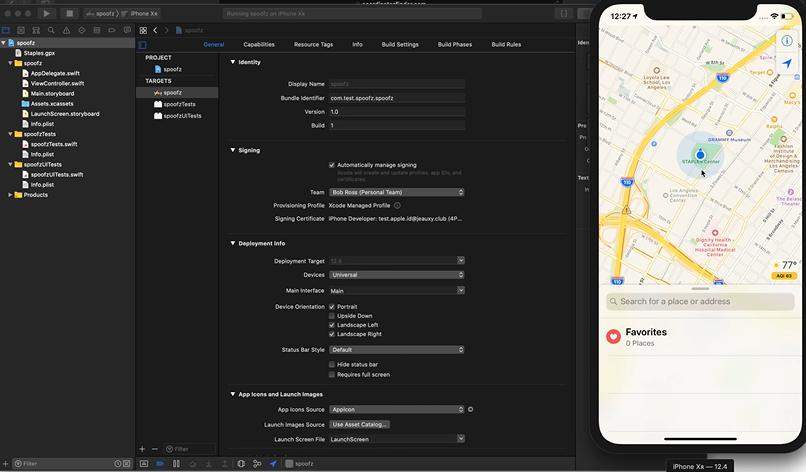
Task: Click Simulate Location arrow in debug bar
Action: [x=273, y=463]
